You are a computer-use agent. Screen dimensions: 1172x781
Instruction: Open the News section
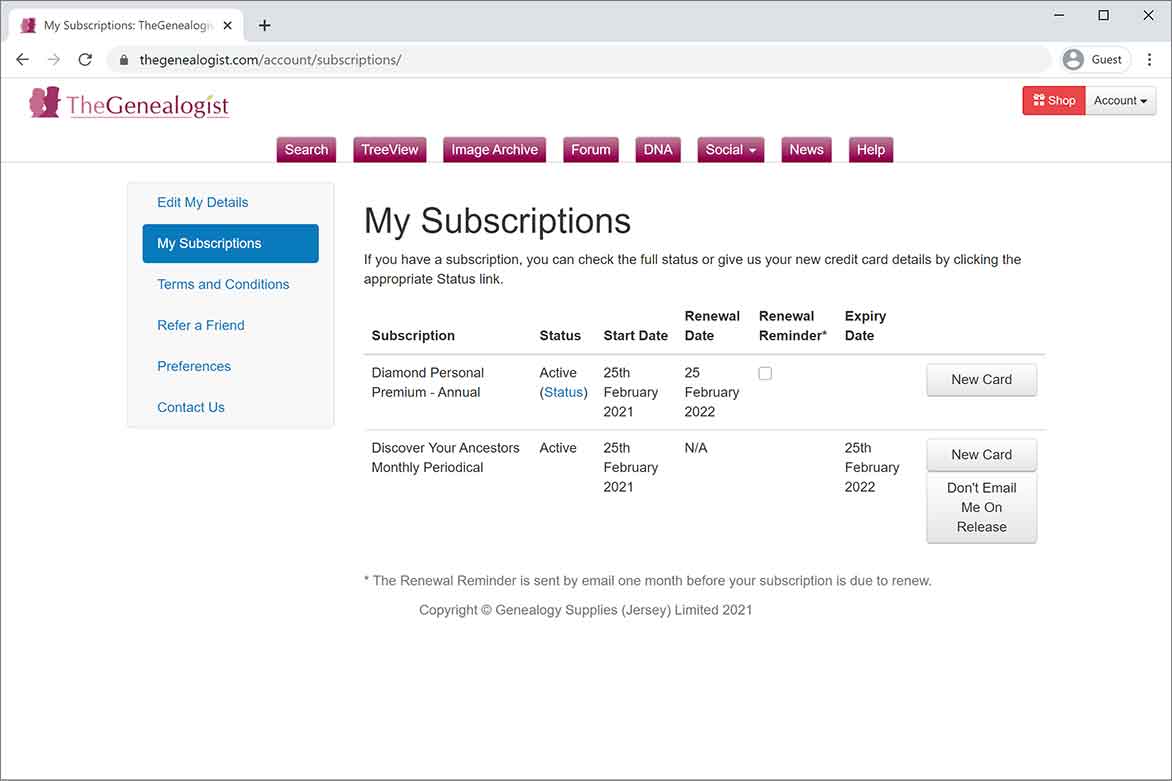[806, 149]
